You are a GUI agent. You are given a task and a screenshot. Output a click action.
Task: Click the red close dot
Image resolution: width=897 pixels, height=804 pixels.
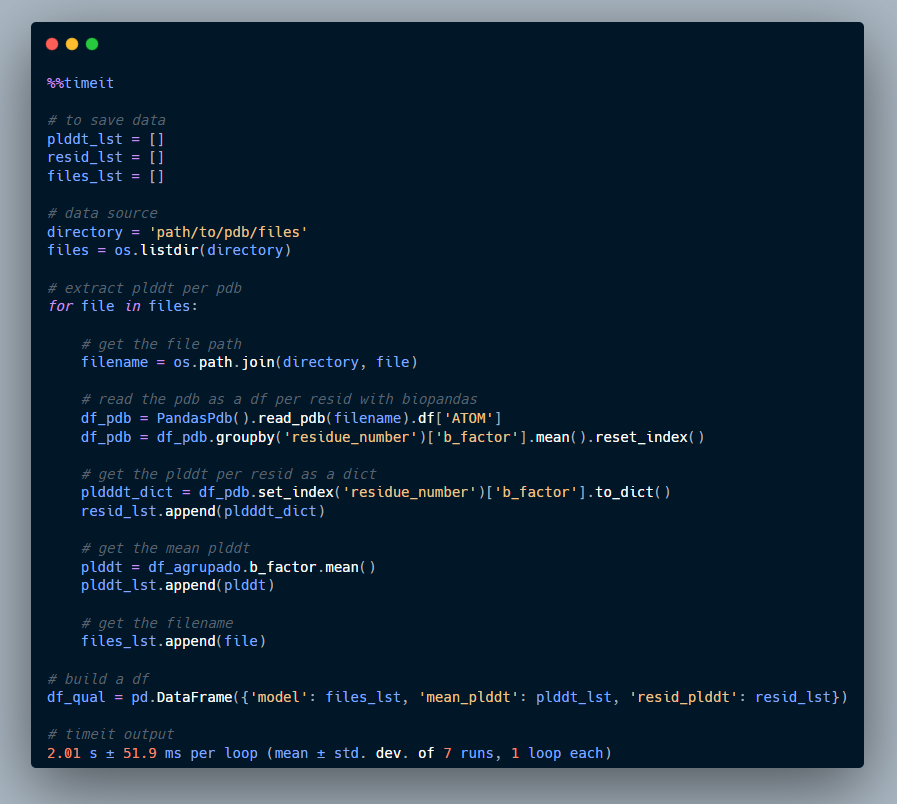(52, 44)
